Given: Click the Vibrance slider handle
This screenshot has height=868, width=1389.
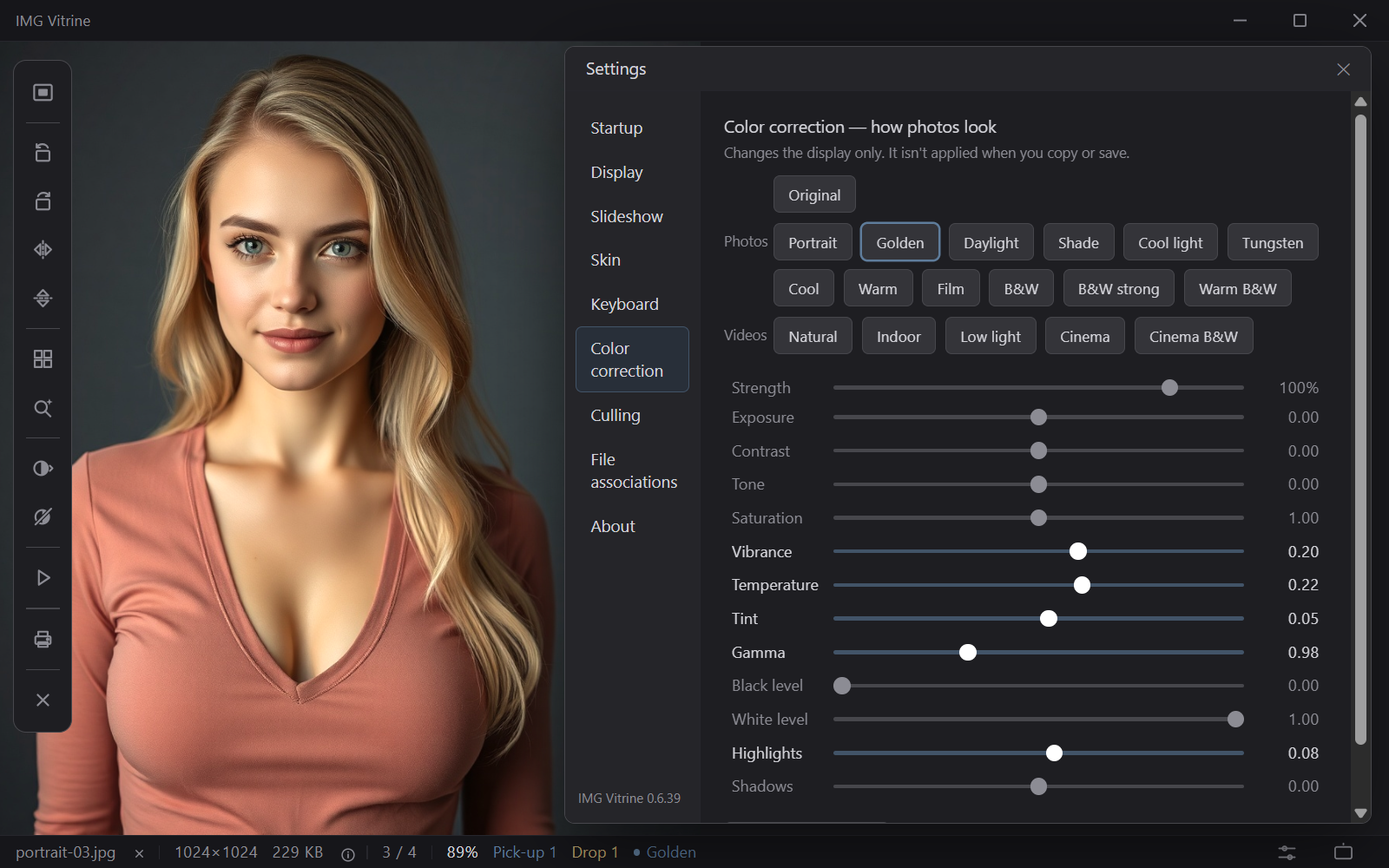Looking at the screenshot, I should [x=1078, y=551].
